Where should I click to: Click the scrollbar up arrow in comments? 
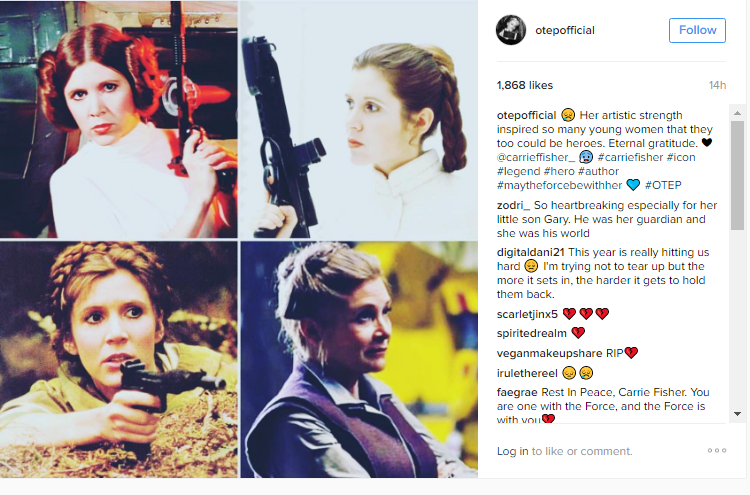737,113
